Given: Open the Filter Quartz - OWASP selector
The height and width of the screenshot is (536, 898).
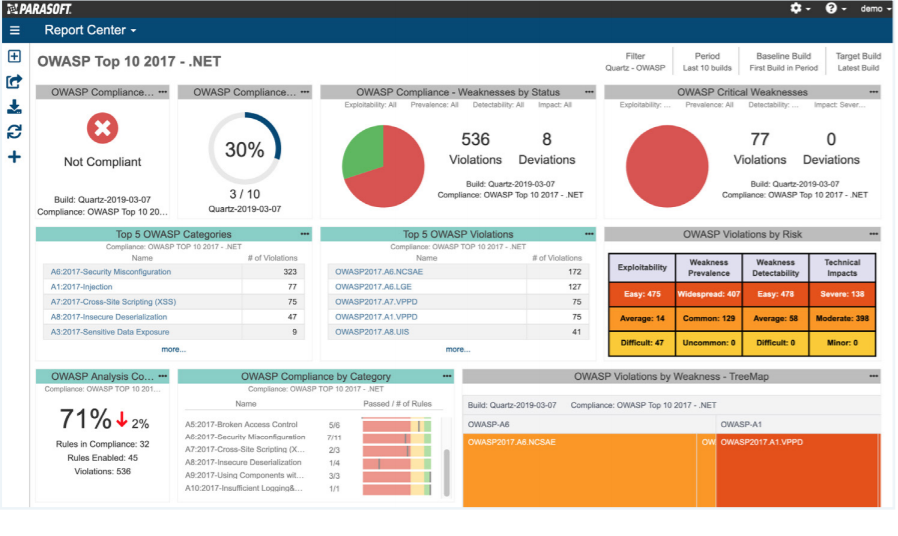Looking at the screenshot, I should click(x=635, y=62).
